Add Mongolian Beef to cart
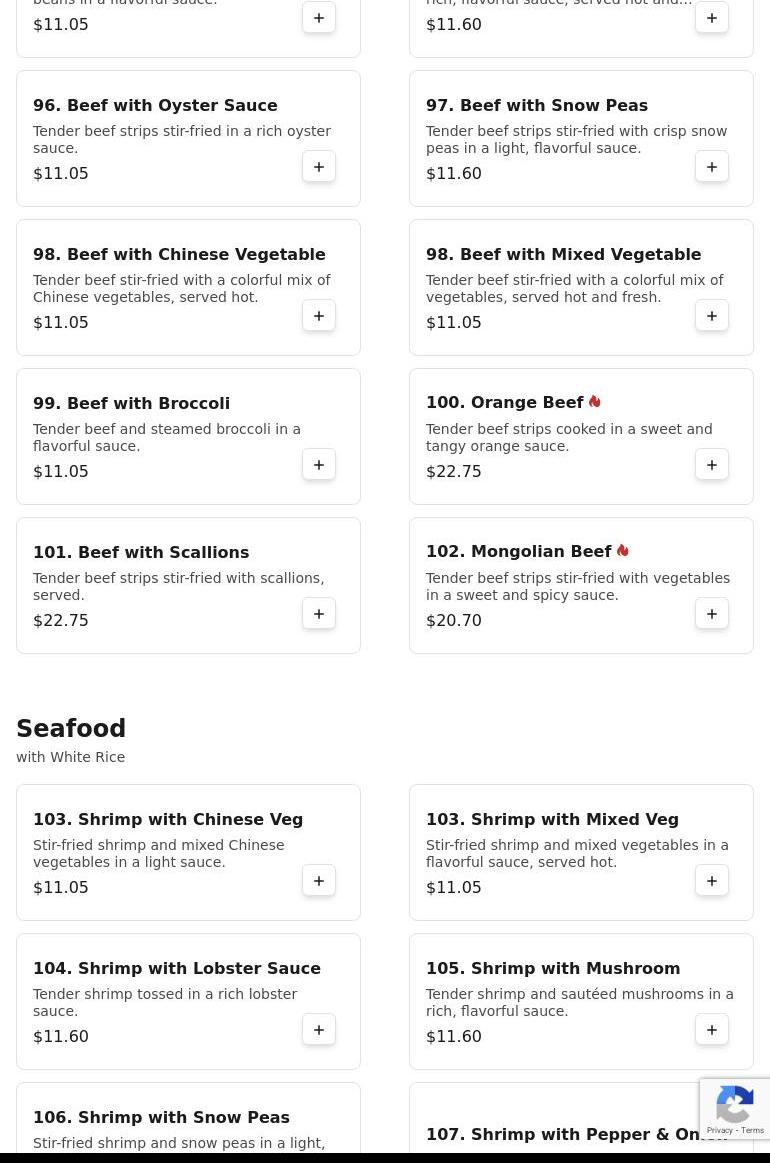 pyautogui.click(x=712, y=614)
